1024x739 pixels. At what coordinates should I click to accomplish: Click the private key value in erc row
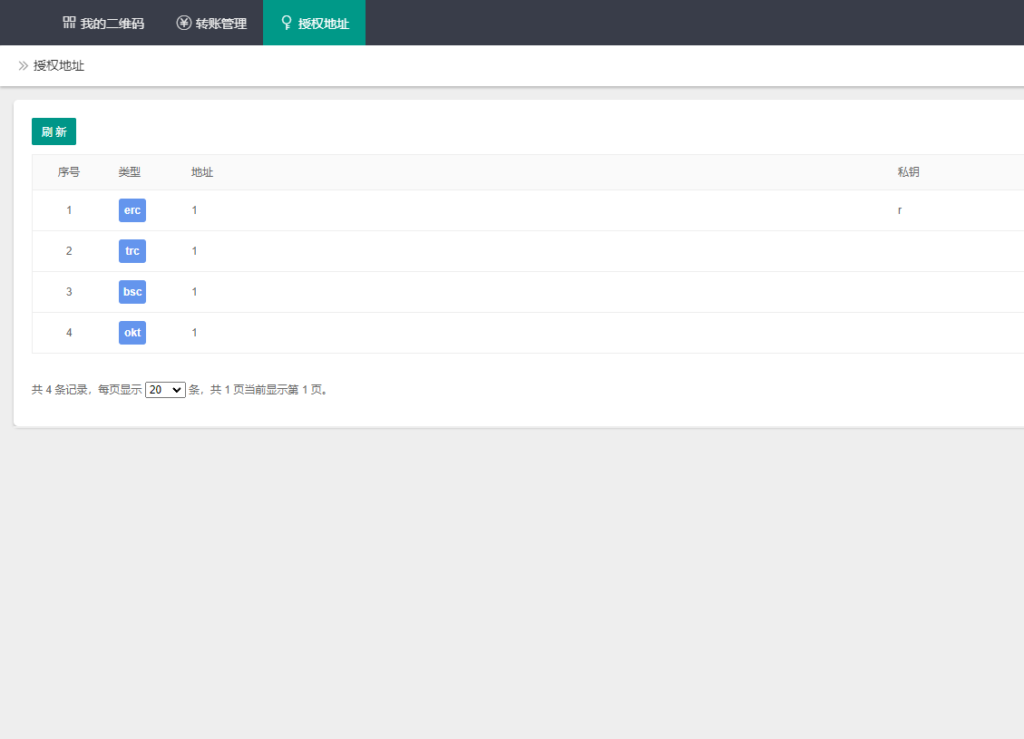(x=900, y=210)
